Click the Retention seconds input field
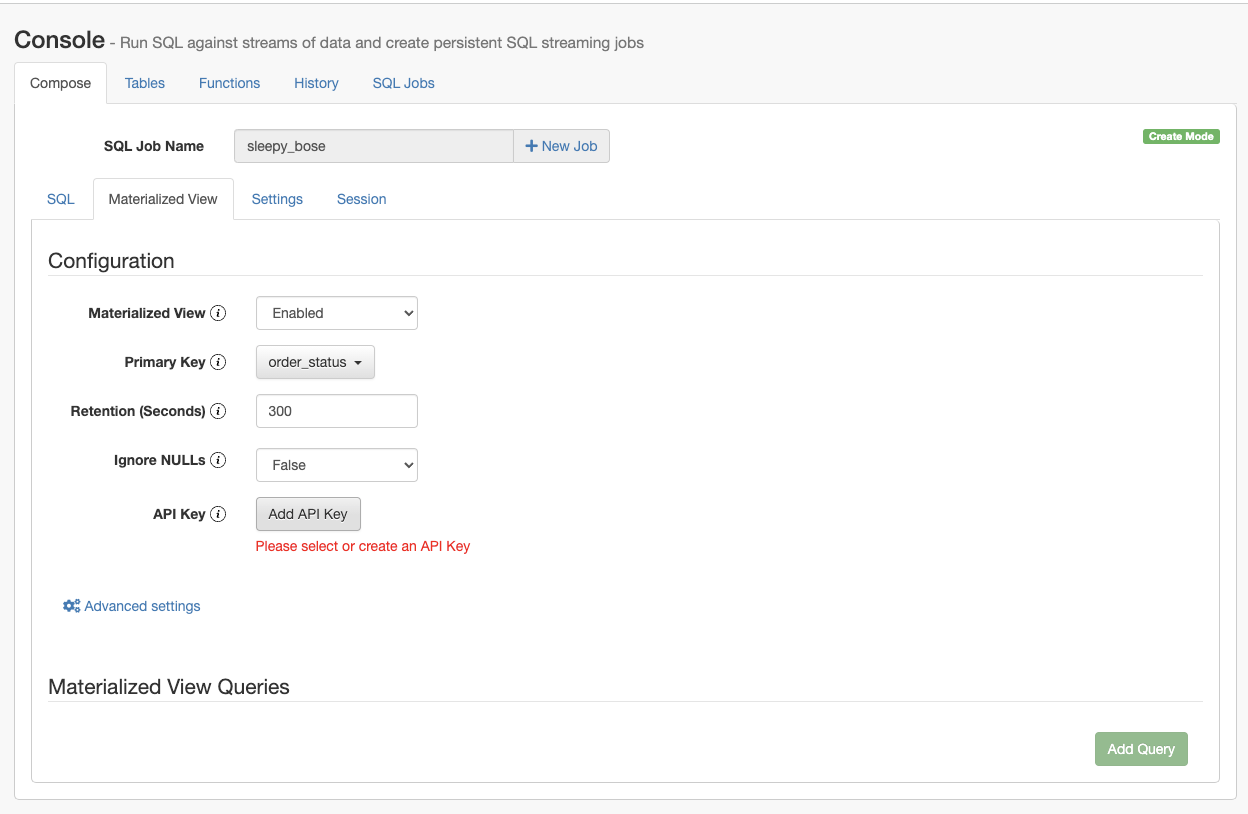1248x814 pixels. [x=337, y=411]
